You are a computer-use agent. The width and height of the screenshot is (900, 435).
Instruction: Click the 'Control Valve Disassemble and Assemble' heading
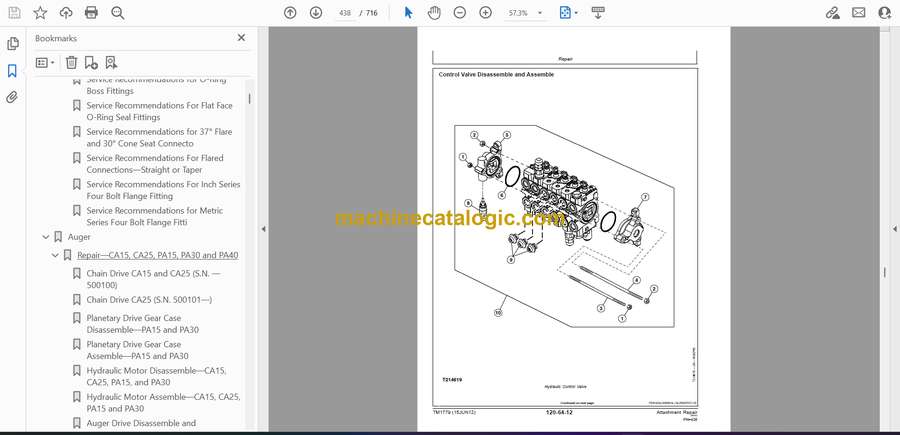(x=496, y=75)
